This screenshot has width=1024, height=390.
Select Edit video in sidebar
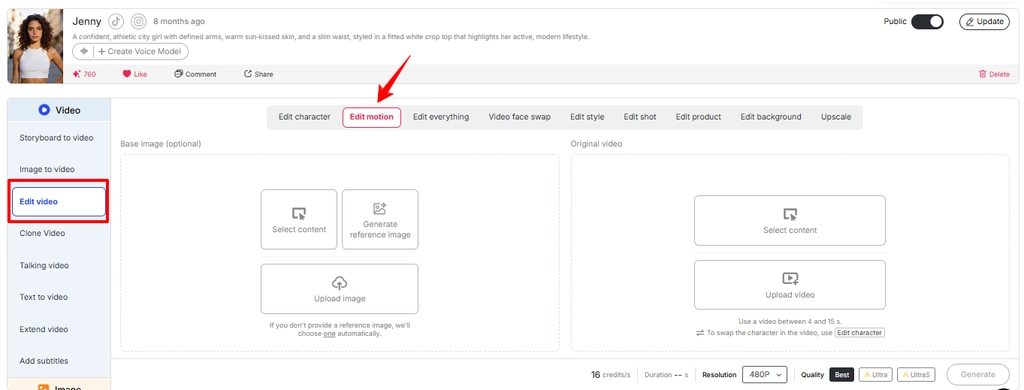click(x=59, y=202)
